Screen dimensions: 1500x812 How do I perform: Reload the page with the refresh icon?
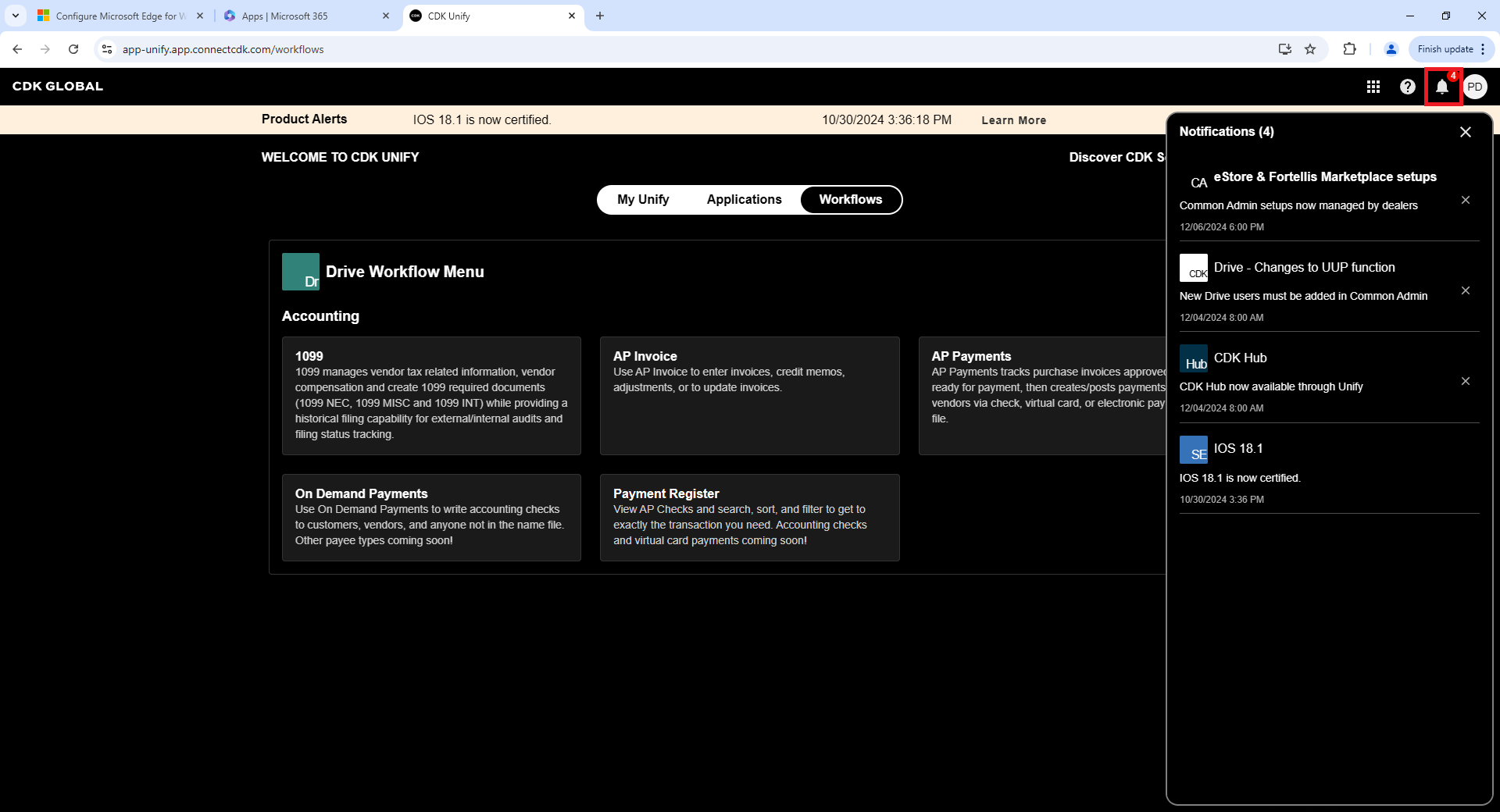point(73,49)
